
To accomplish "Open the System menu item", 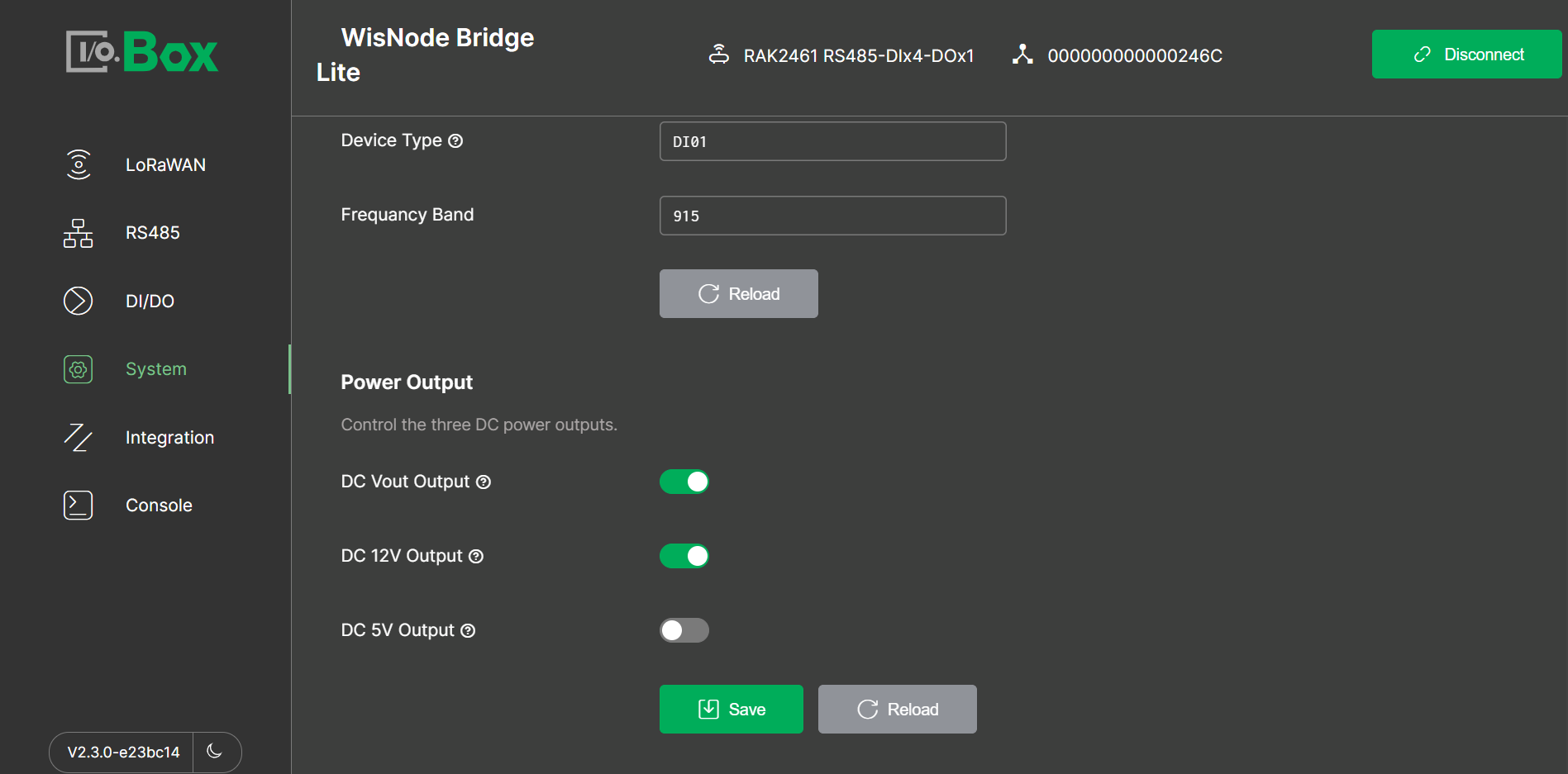I will coord(155,369).
